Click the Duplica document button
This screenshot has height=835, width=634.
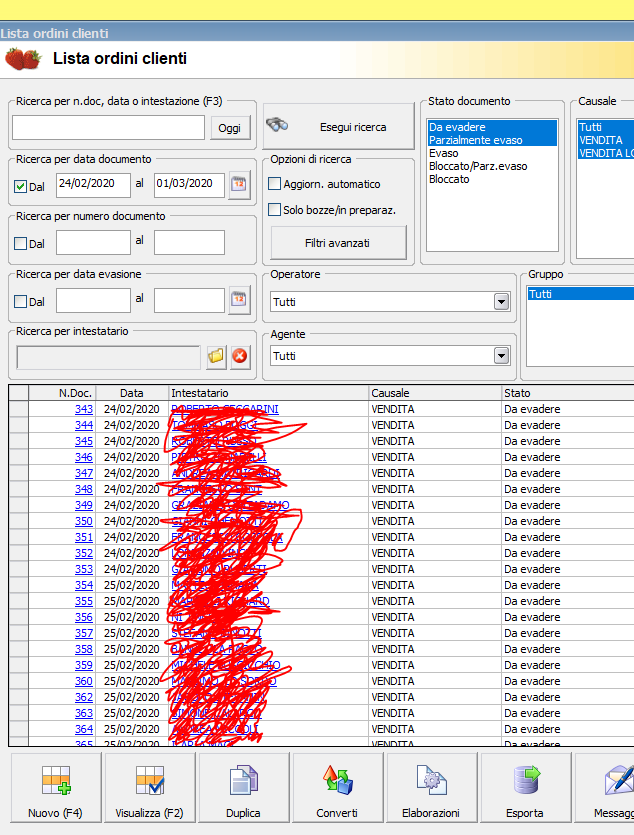pos(243,787)
